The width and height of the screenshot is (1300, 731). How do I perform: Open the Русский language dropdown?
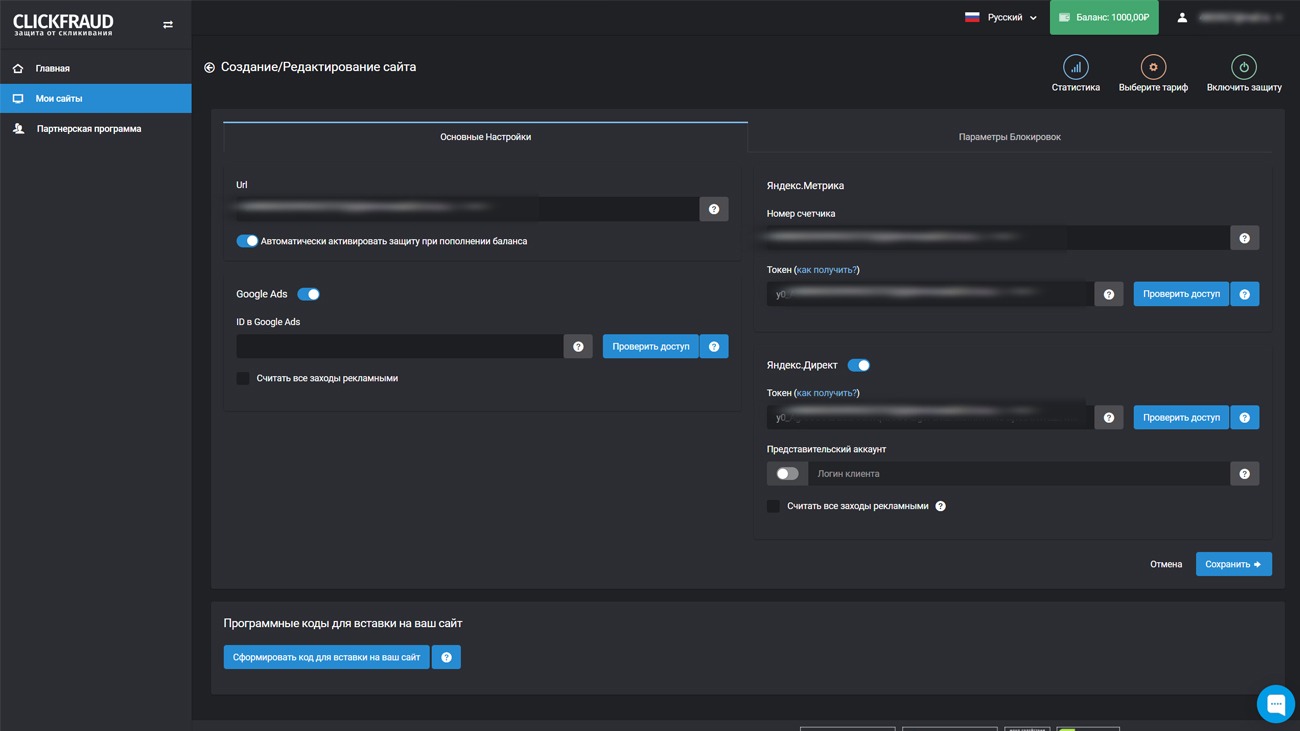coord(1001,18)
